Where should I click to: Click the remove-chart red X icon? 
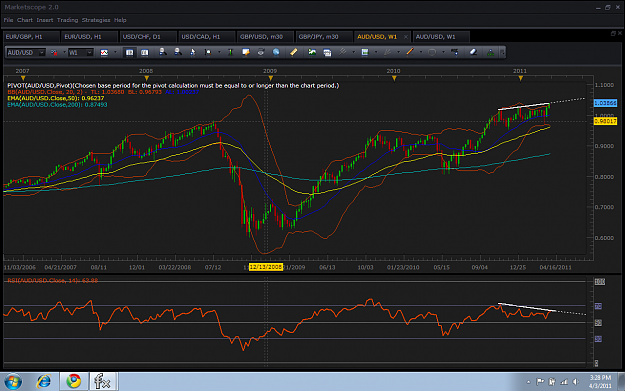54,52
